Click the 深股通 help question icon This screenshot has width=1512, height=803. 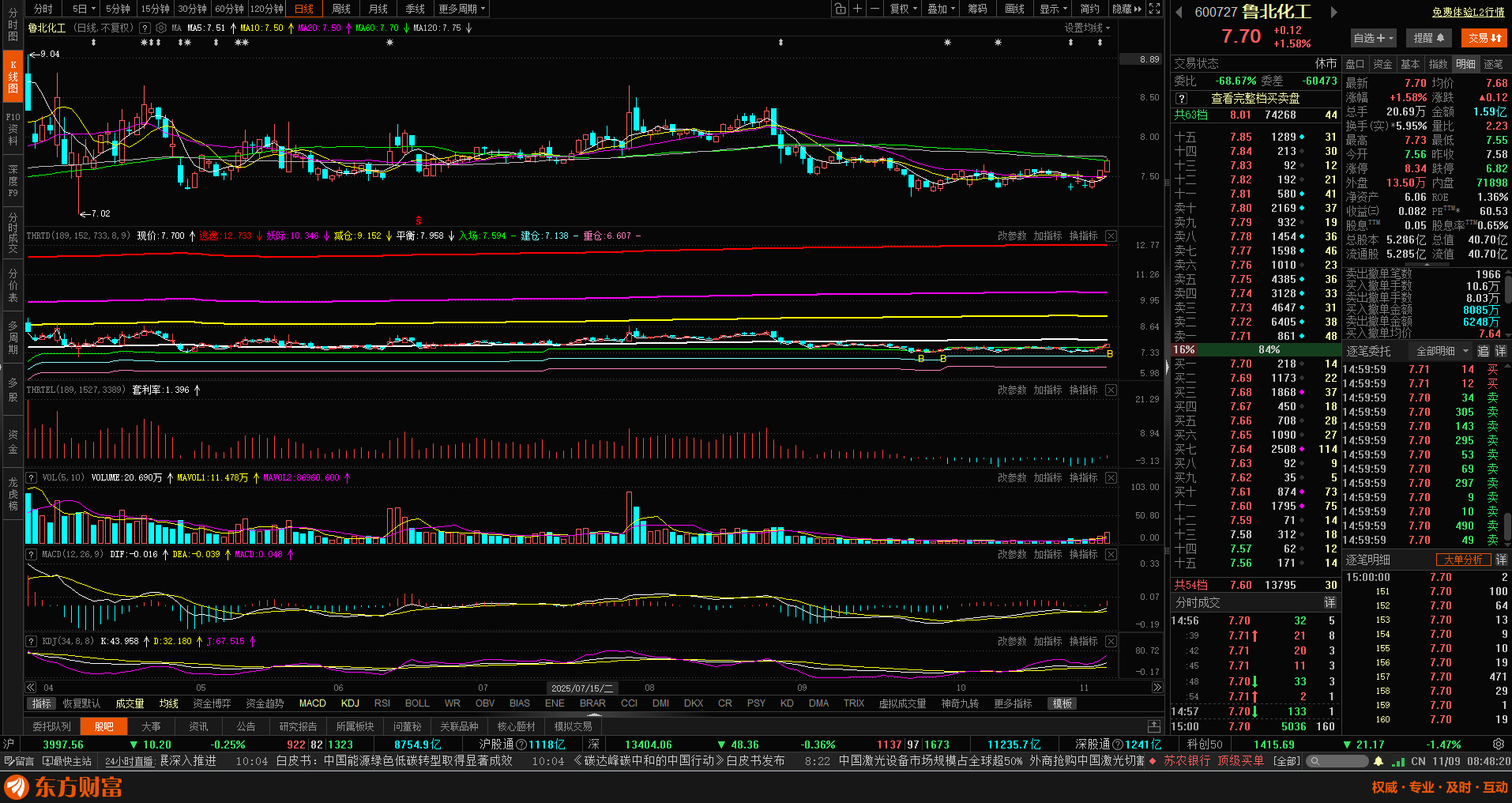[1118, 745]
